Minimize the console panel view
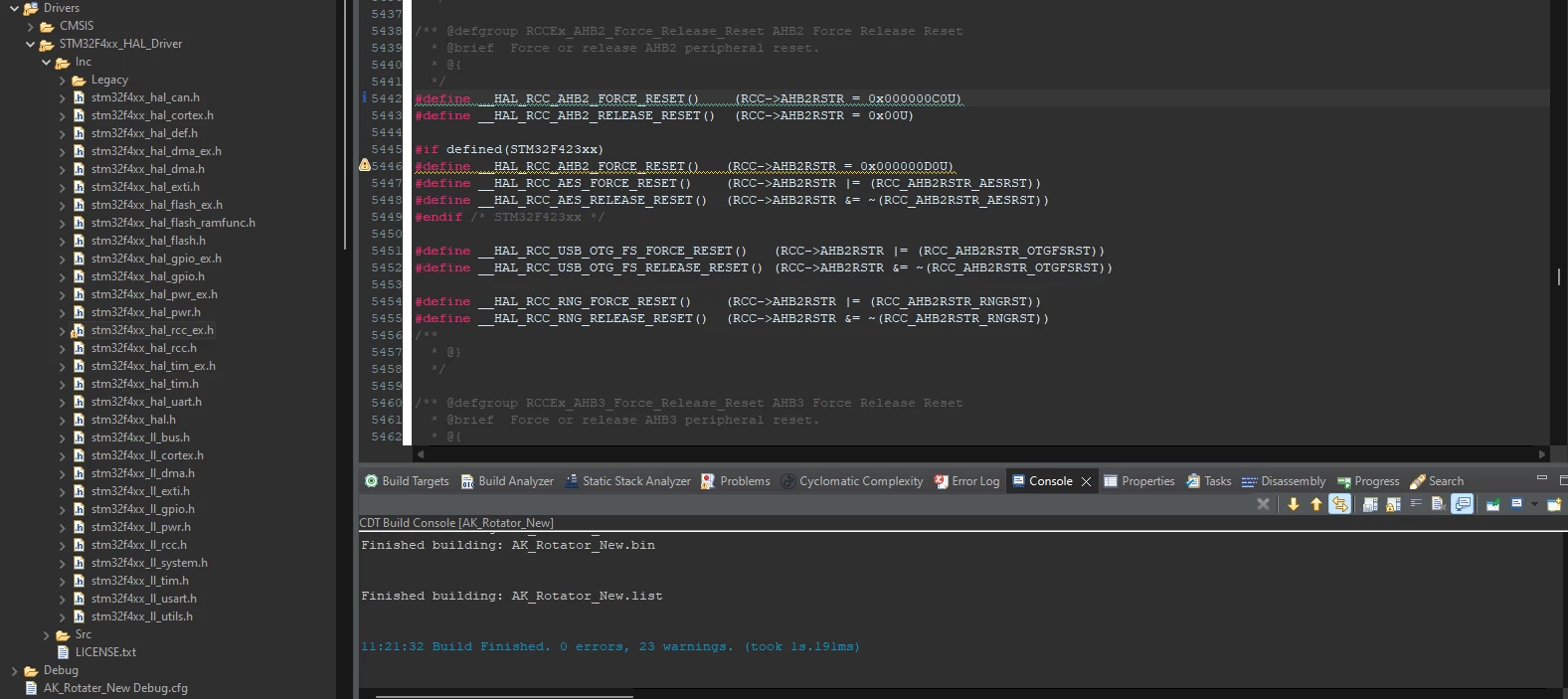Screen dimensions: 1568x699 pyautogui.click(x=1542, y=477)
